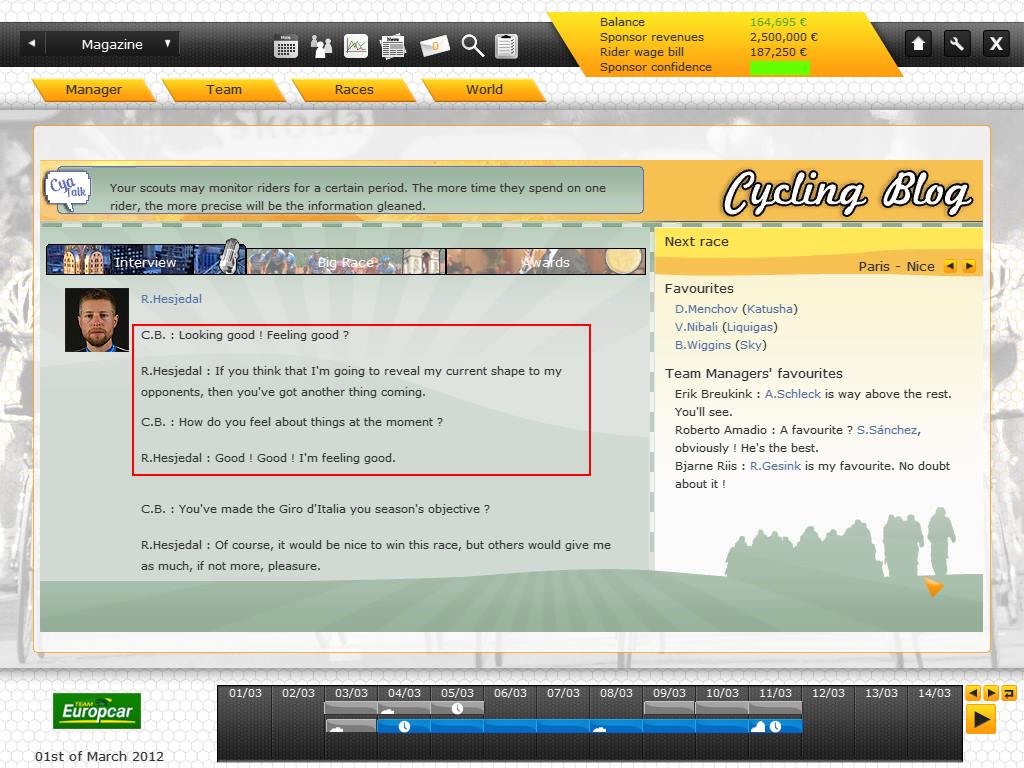The image size is (1024, 768).
Task: Expand the Magazine dropdown arrow
Action: (x=167, y=44)
